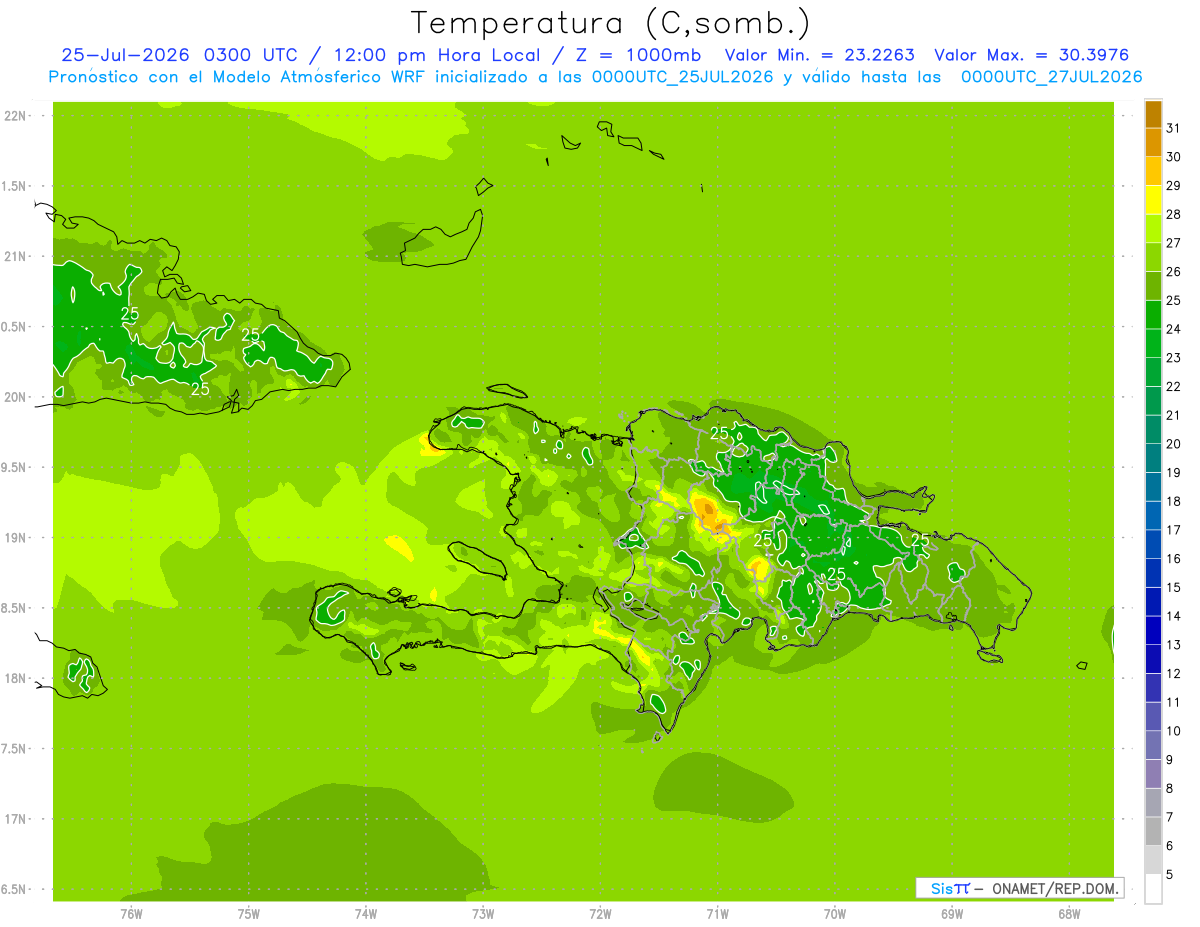Click the title "Temperatura (C,somb.)"
Image resolution: width=1200 pixels, height=927 pixels.
(611, 23)
